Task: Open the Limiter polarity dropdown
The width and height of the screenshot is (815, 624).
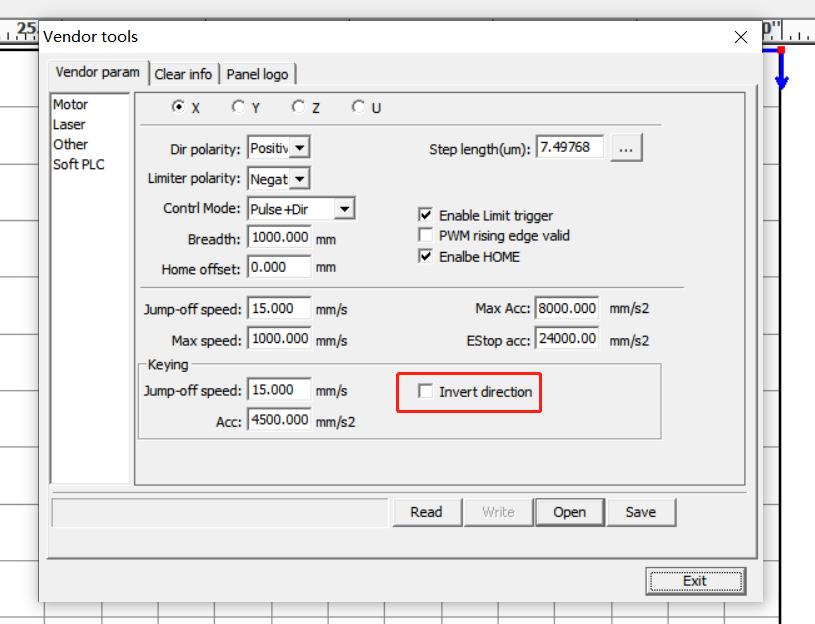Action: (300, 178)
